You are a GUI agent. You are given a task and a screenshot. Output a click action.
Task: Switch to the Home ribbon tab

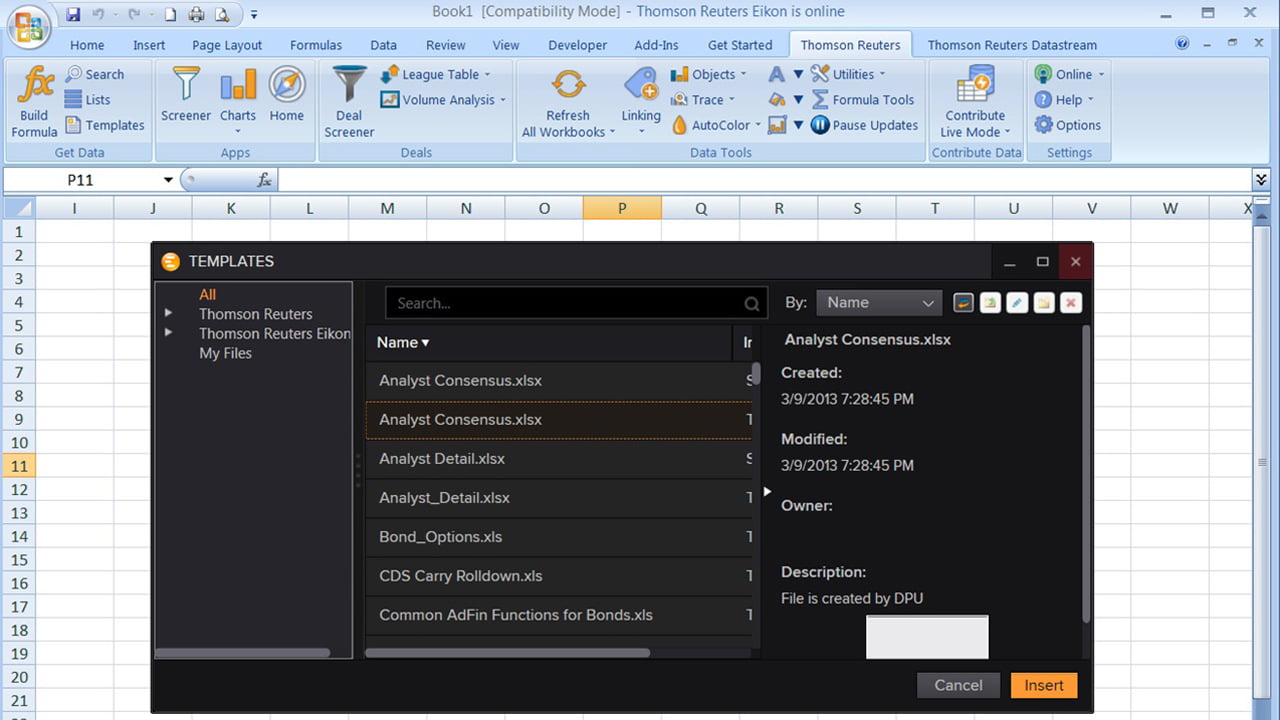point(87,45)
